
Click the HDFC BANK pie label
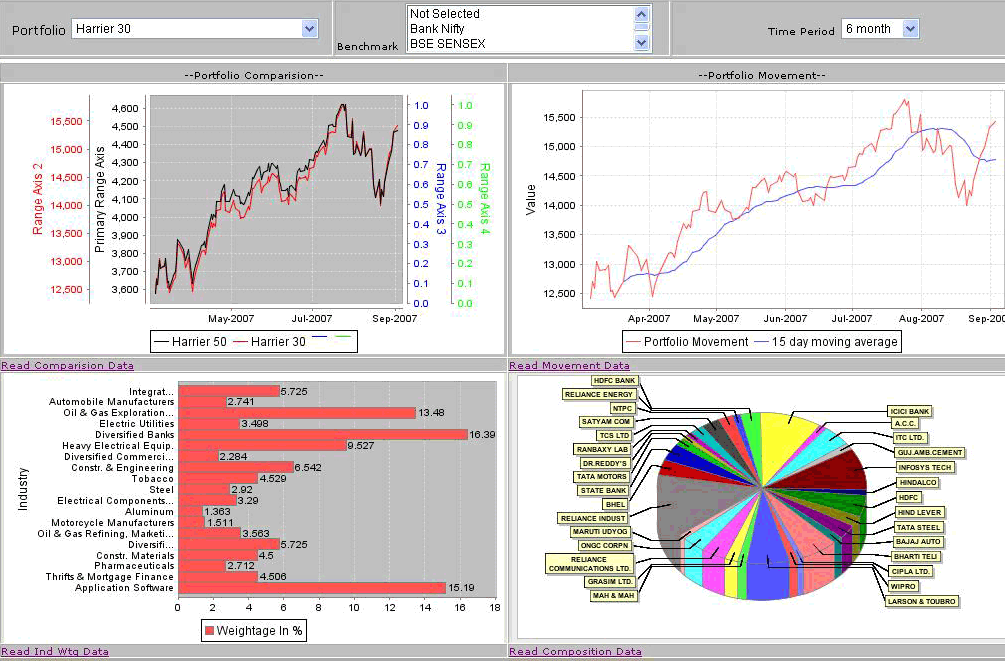pos(614,381)
